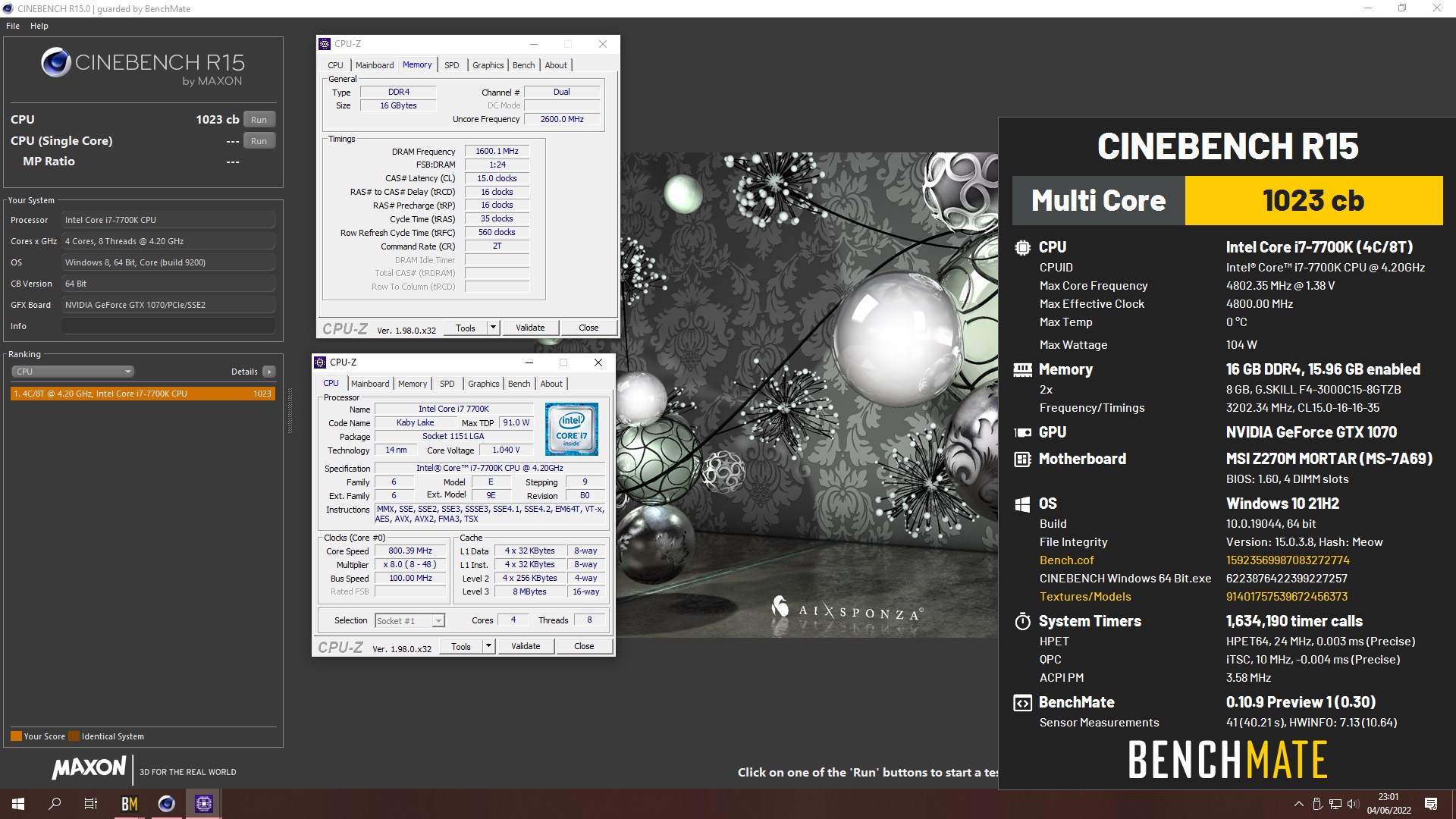Click BenchMate OS Windows icon
Image resolution: width=1456 pixels, height=819 pixels.
coord(1022,504)
